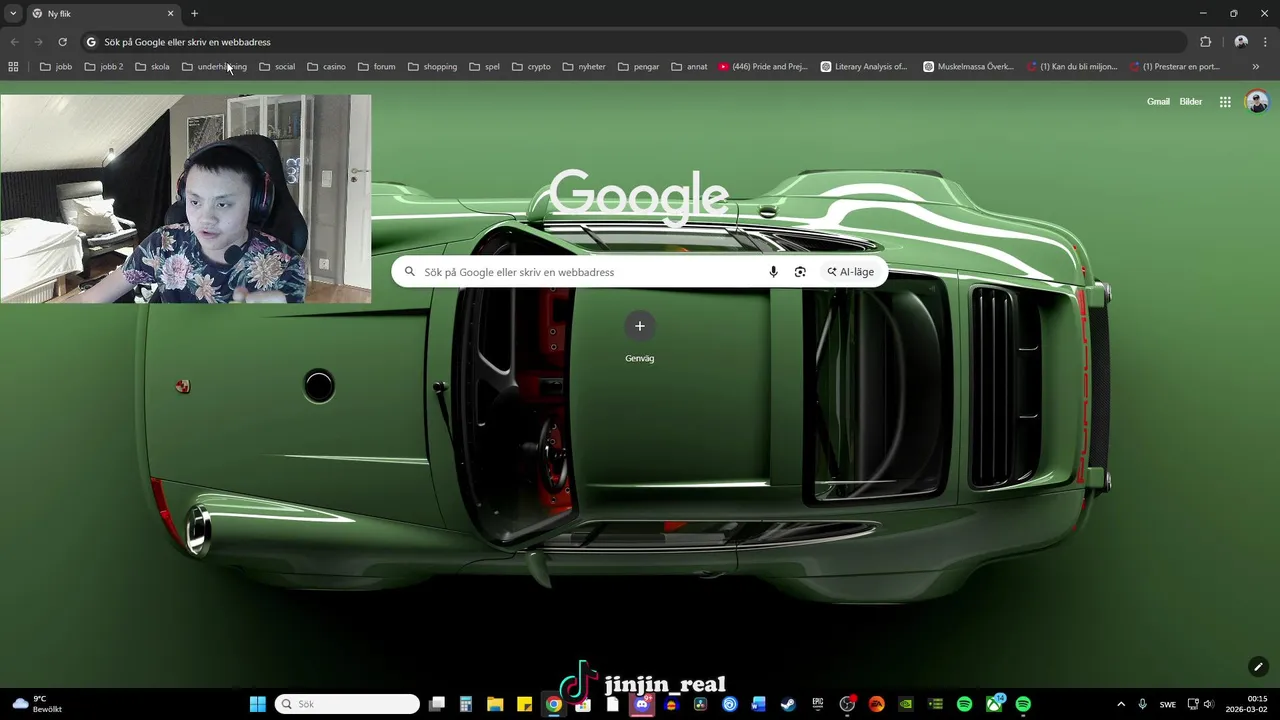This screenshot has height=720, width=1280.
Task: Expand the jobb 2 bookmark folder
Action: pos(104,67)
